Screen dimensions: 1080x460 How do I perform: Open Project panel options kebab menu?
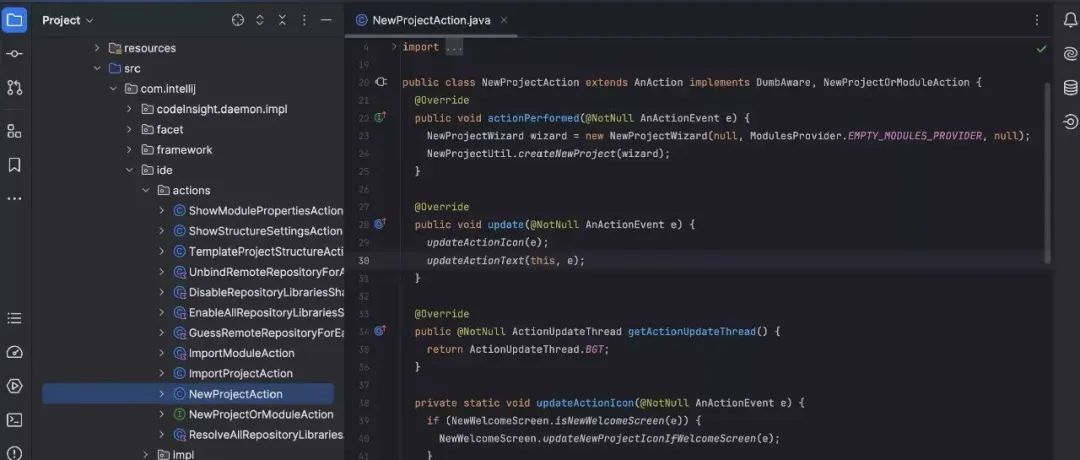304,20
